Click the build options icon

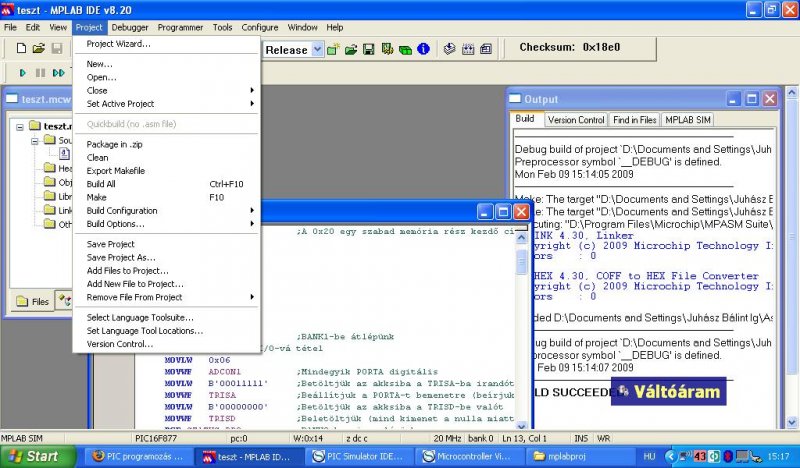point(387,50)
